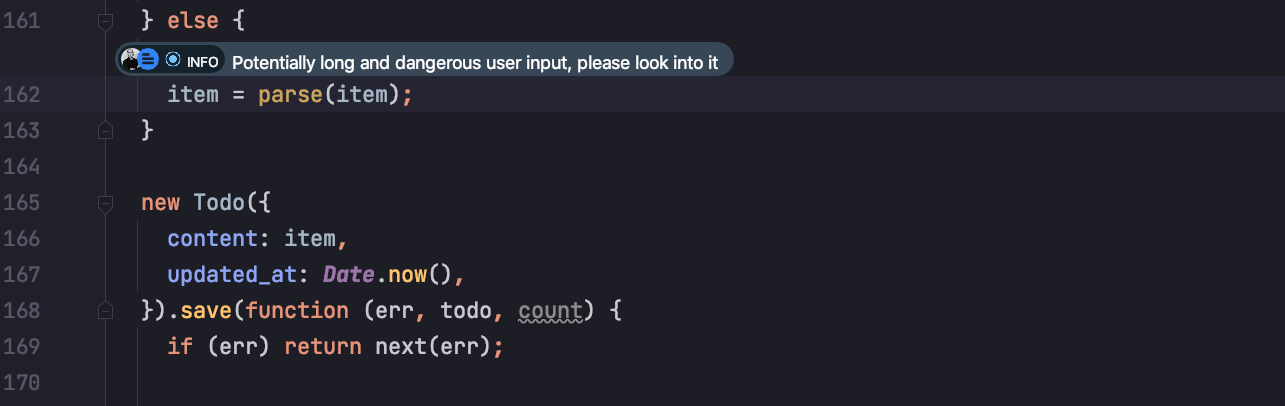Image resolution: width=1285 pixels, height=406 pixels.
Task: Open the 'Potentially long and dangerous' comment
Action: pos(475,62)
